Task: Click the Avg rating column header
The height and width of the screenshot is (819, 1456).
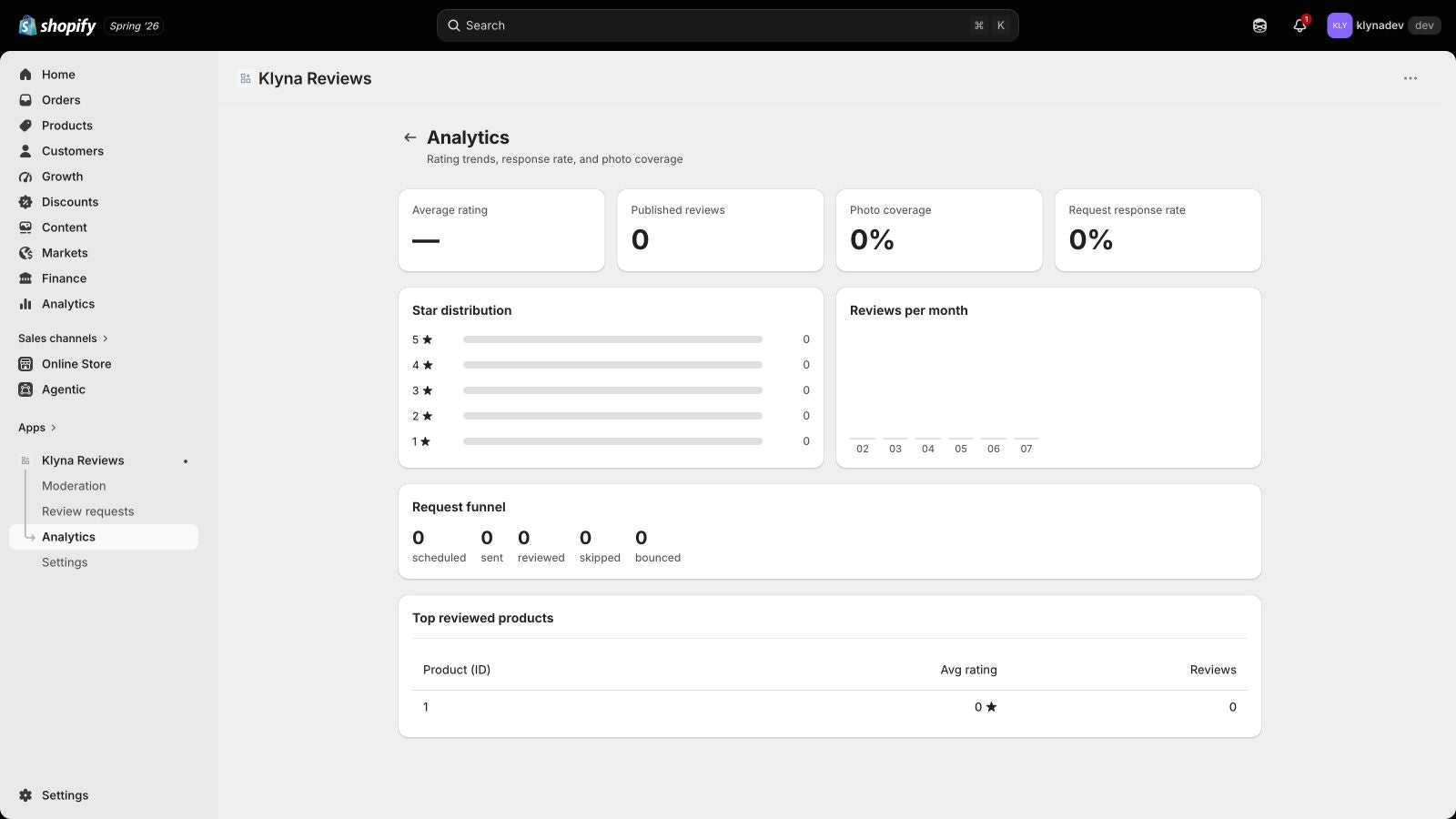Action: (968, 670)
